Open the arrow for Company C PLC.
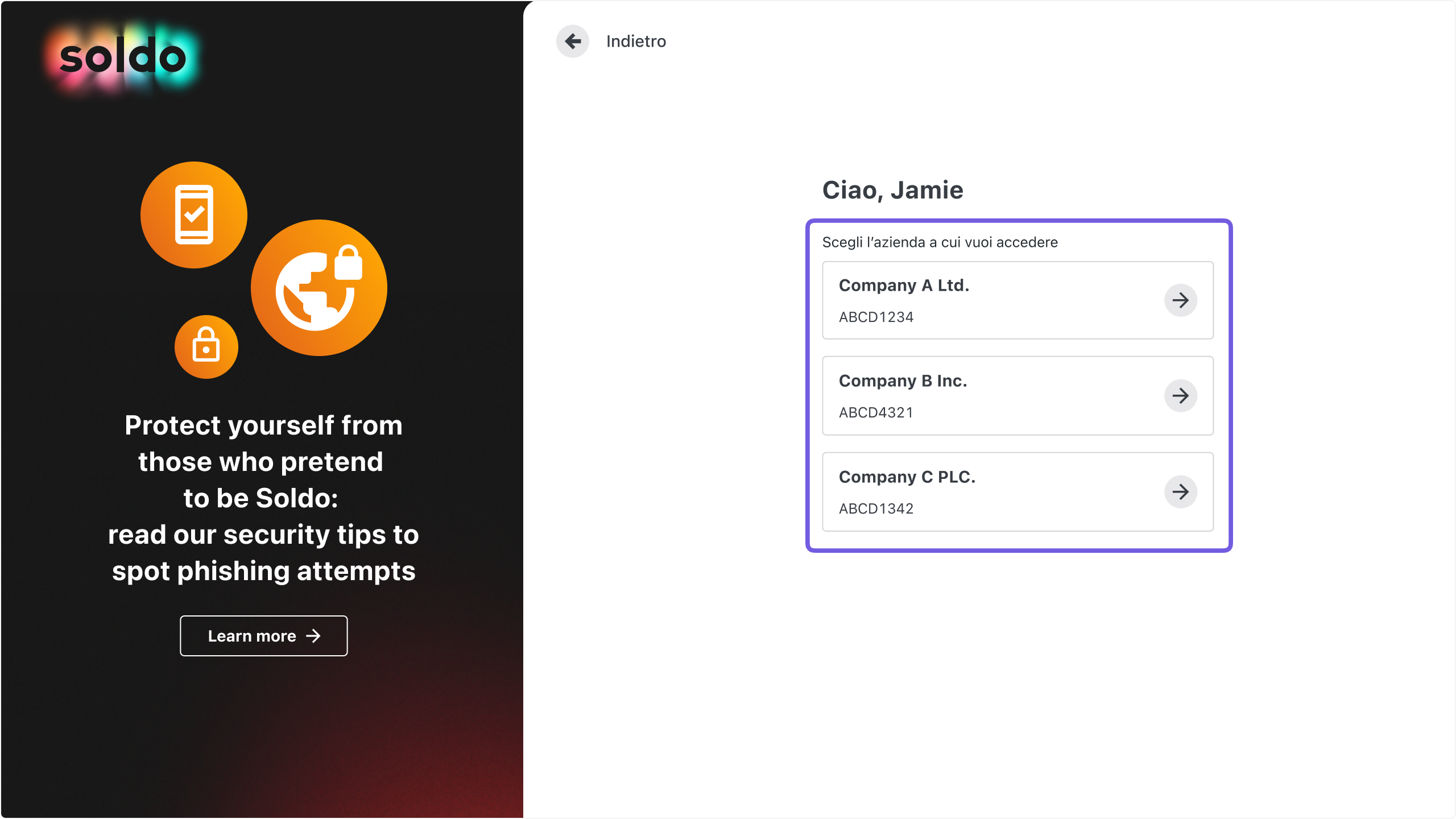Image resolution: width=1456 pixels, height=819 pixels. click(1181, 492)
